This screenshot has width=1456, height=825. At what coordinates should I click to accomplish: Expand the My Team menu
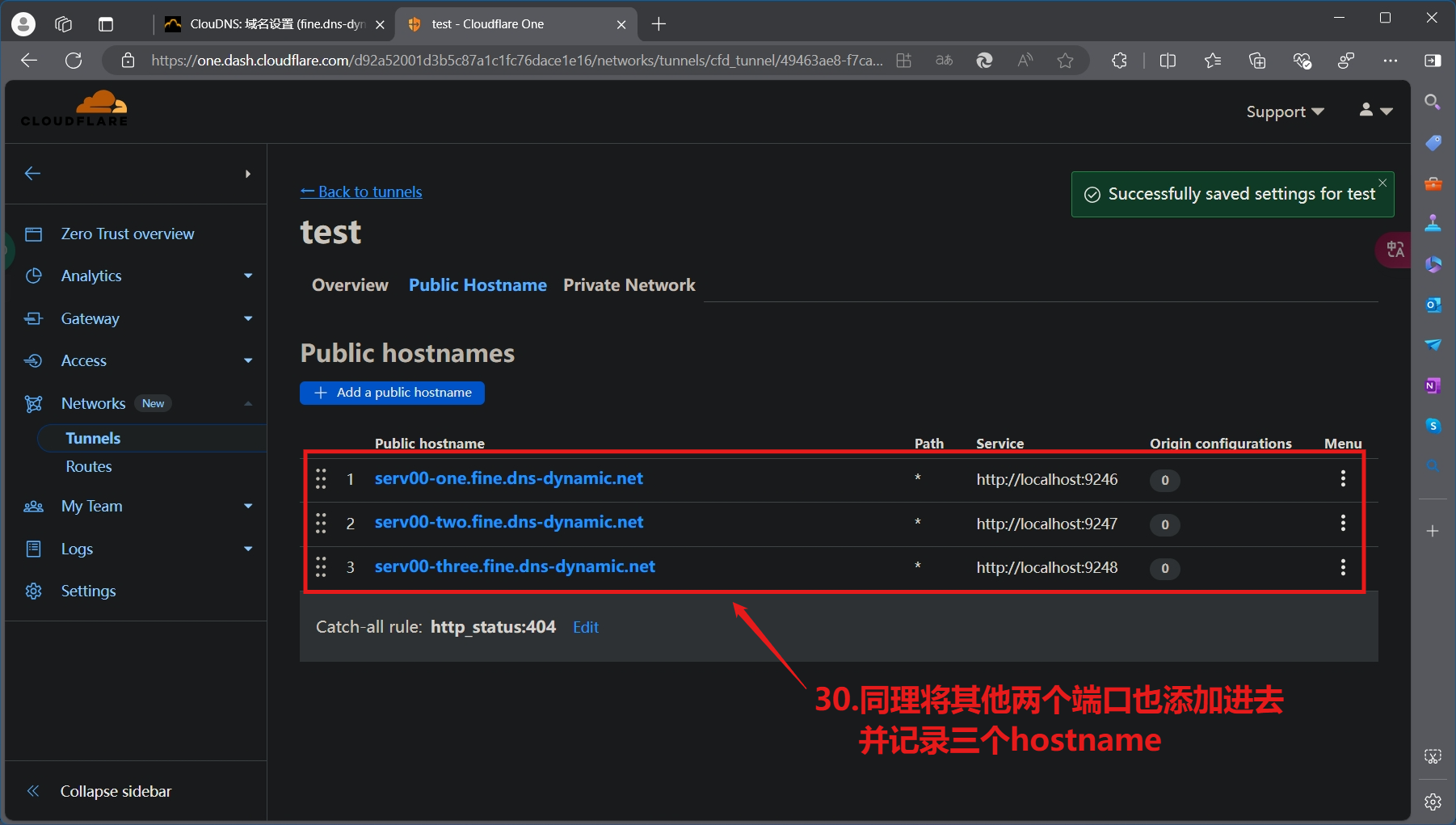(x=248, y=506)
